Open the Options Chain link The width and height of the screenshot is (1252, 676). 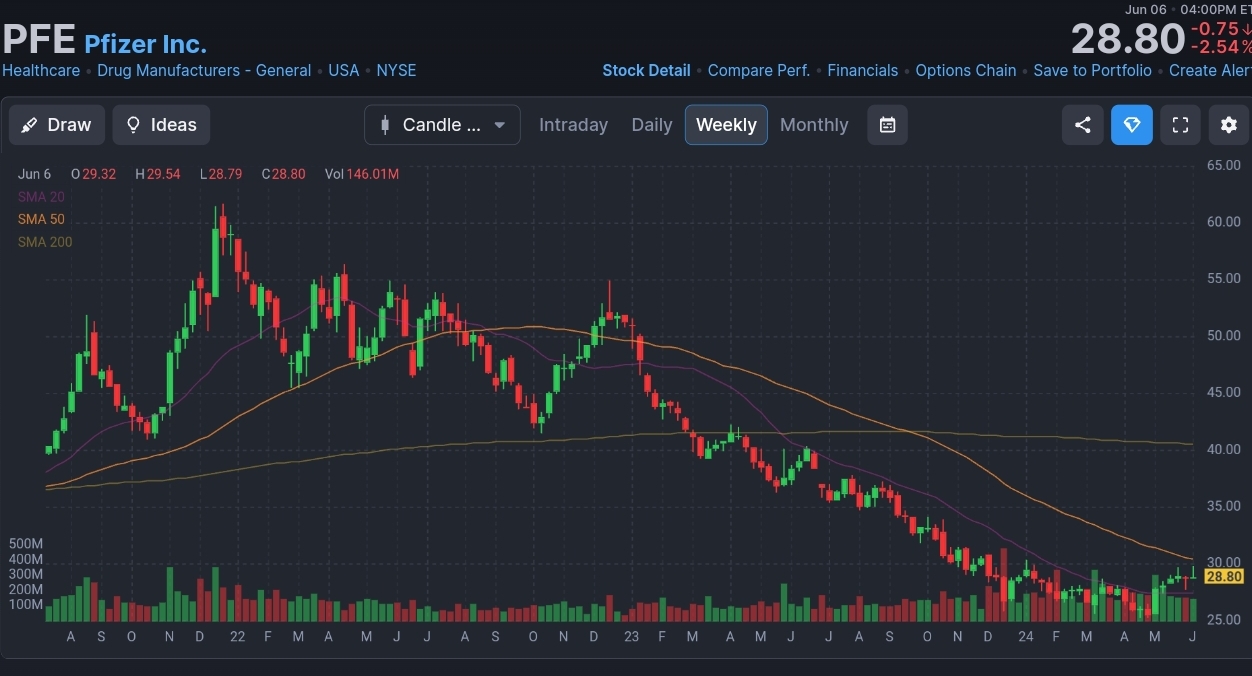[966, 70]
